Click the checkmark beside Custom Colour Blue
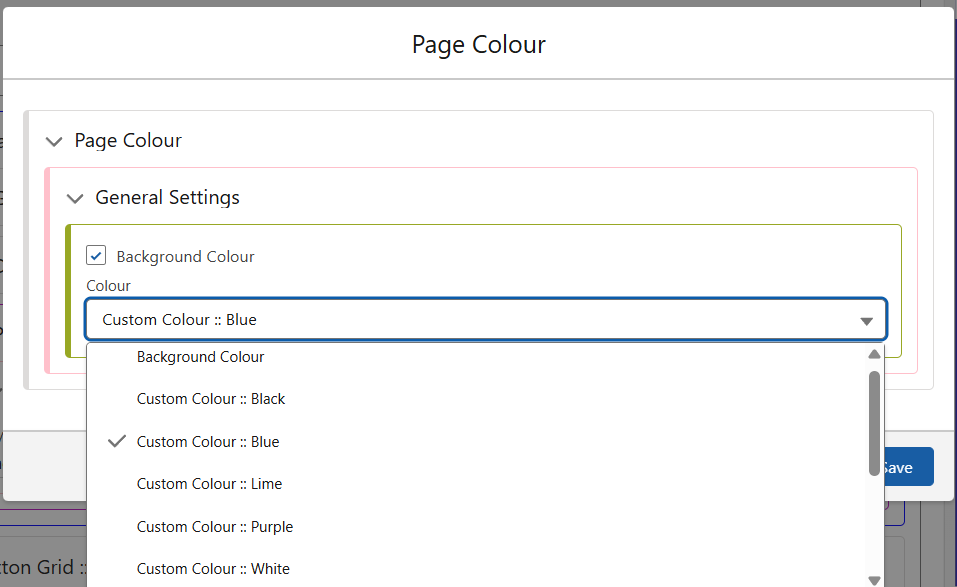Viewport: 957px width, 587px height. click(117, 441)
